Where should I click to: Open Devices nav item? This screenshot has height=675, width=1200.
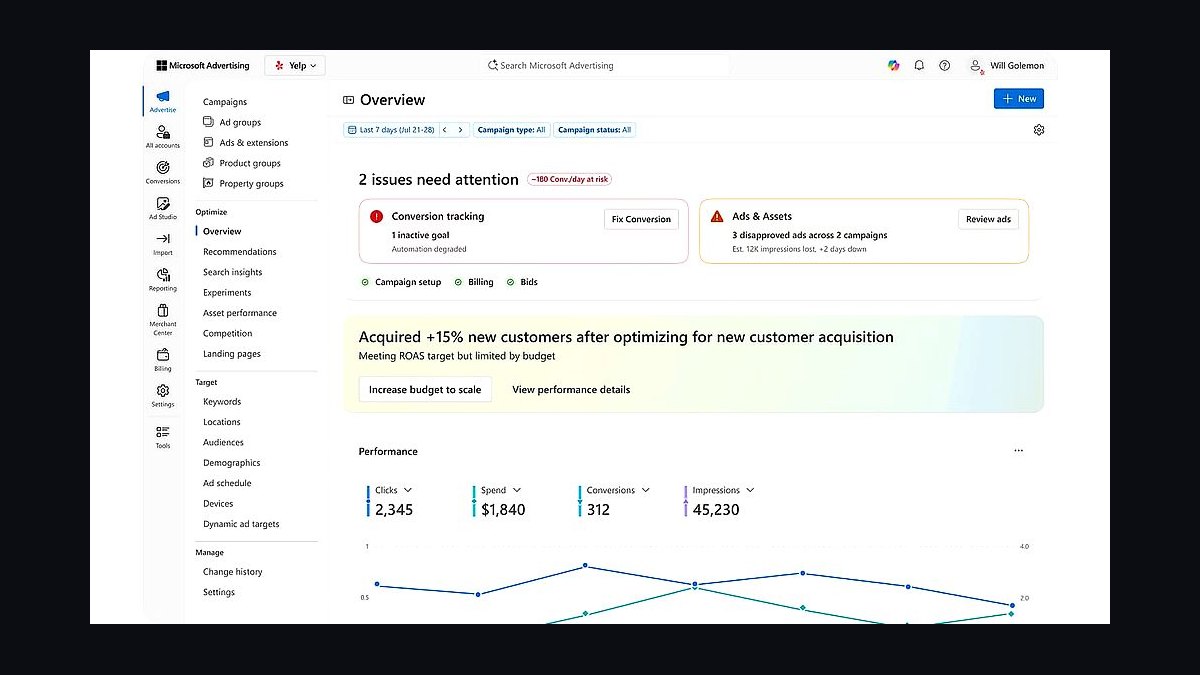pyautogui.click(x=218, y=504)
